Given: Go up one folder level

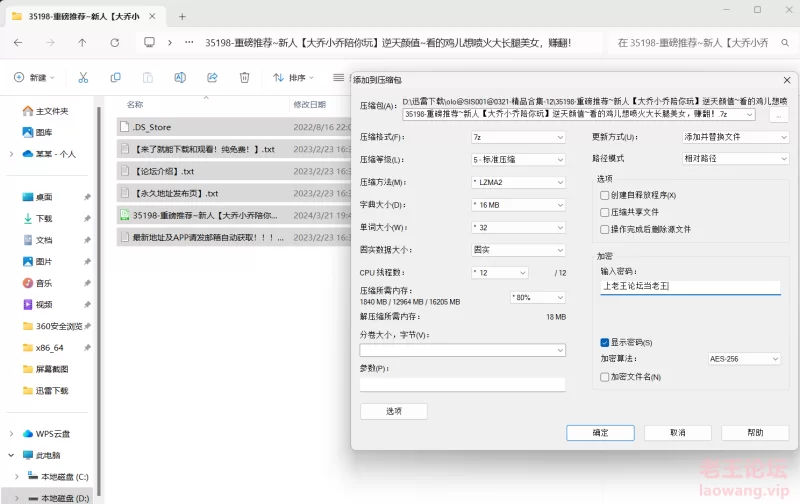Looking at the screenshot, I should point(82,43).
